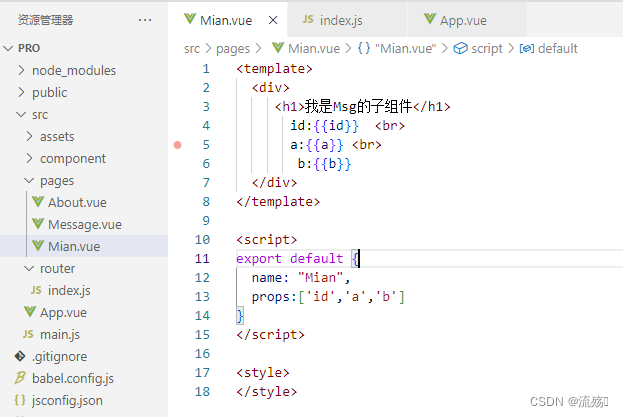Image resolution: width=623 pixels, height=417 pixels.
Task: Switch to the App.vue editor tab
Action: [x=467, y=20]
